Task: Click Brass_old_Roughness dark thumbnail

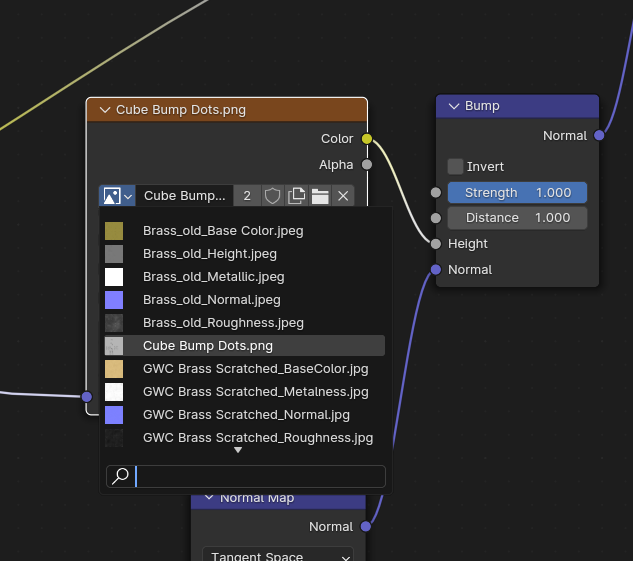Action: (x=114, y=323)
